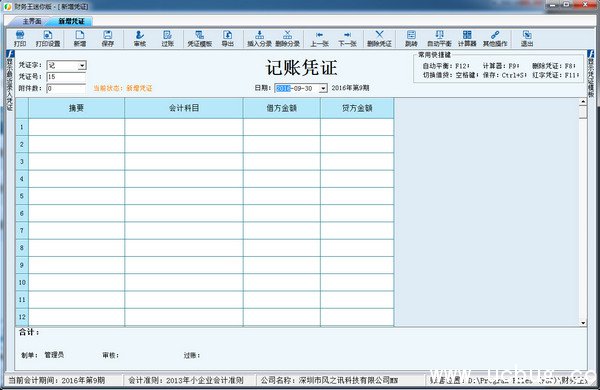Click the 保存: Ctrl+S shortcut hint

tap(505, 75)
